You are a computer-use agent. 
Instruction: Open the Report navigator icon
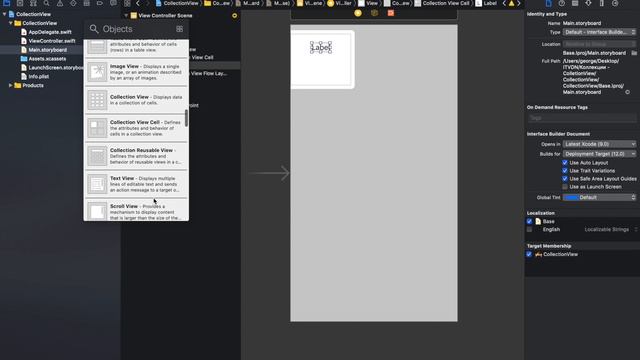[x=113, y=3]
